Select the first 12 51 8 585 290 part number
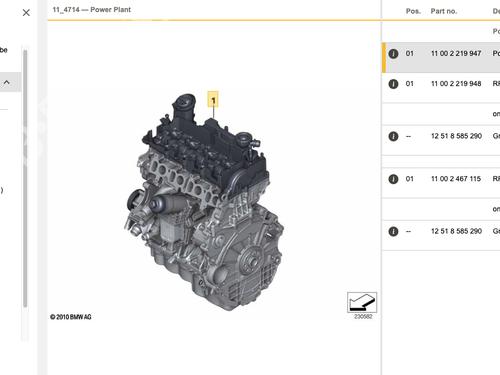The height and width of the screenshot is (375, 500). click(x=456, y=136)
